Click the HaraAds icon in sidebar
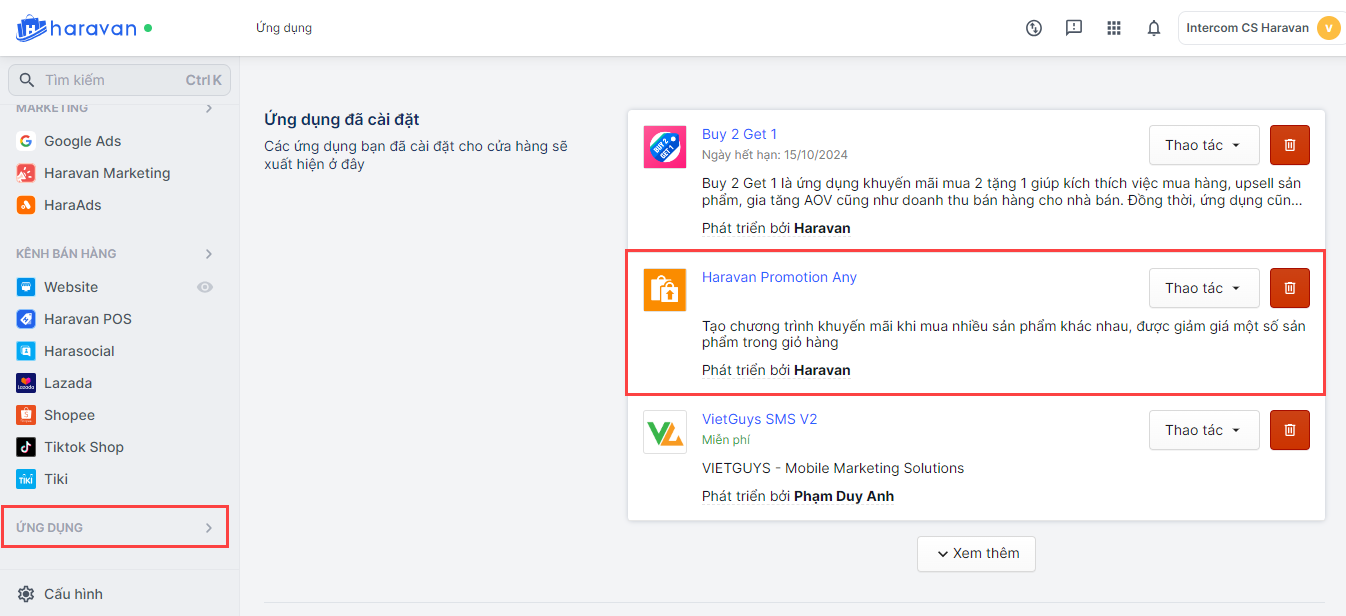The width and height of the screenshot is (1346, 616). tap(26, 205)
